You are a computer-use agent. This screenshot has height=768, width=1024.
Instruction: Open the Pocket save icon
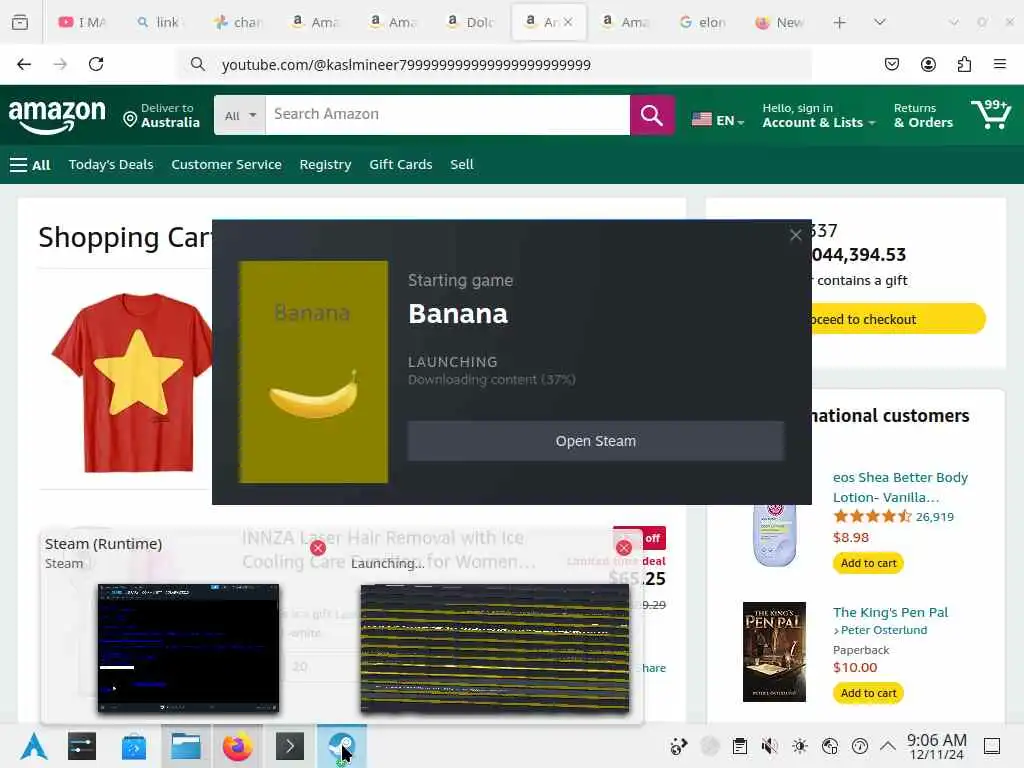pos(891,64)
